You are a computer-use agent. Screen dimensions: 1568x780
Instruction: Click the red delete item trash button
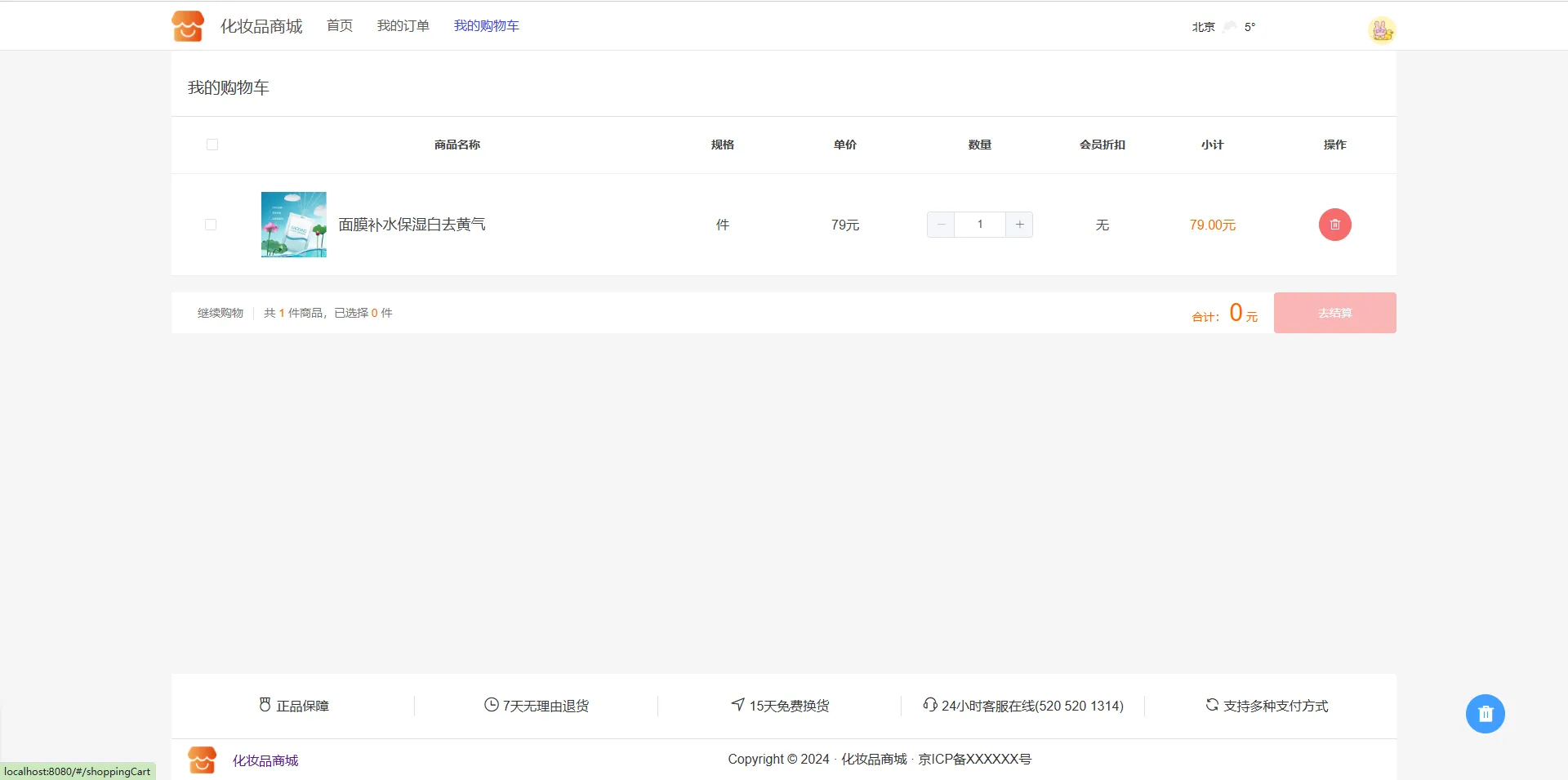1334,225
